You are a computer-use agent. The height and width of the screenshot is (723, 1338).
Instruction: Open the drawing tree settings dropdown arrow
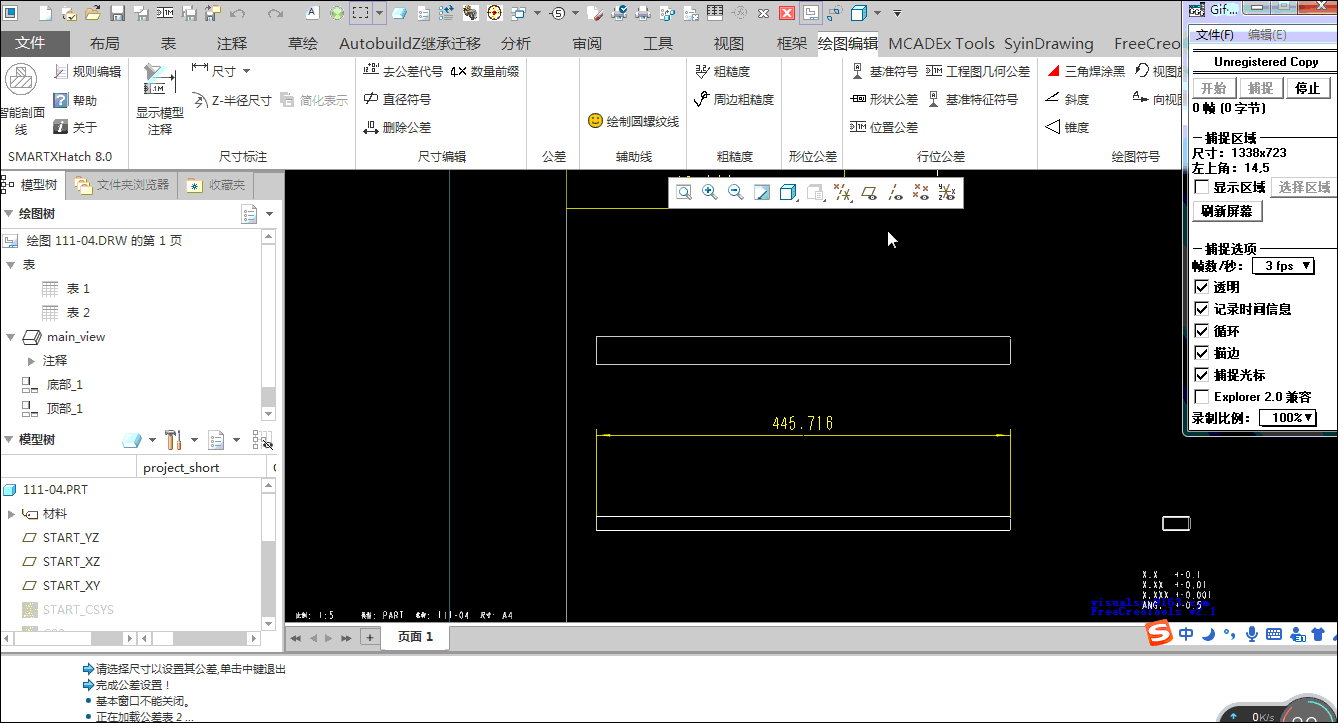click(x=270, y=214)
